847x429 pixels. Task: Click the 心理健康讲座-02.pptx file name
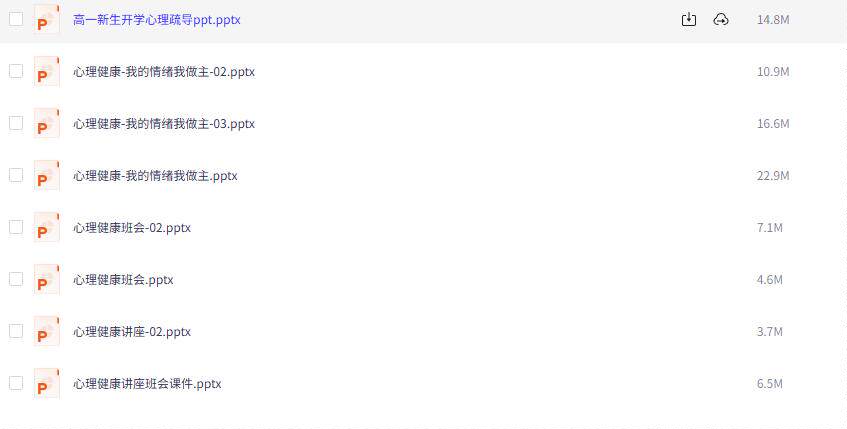pos(132,332)
